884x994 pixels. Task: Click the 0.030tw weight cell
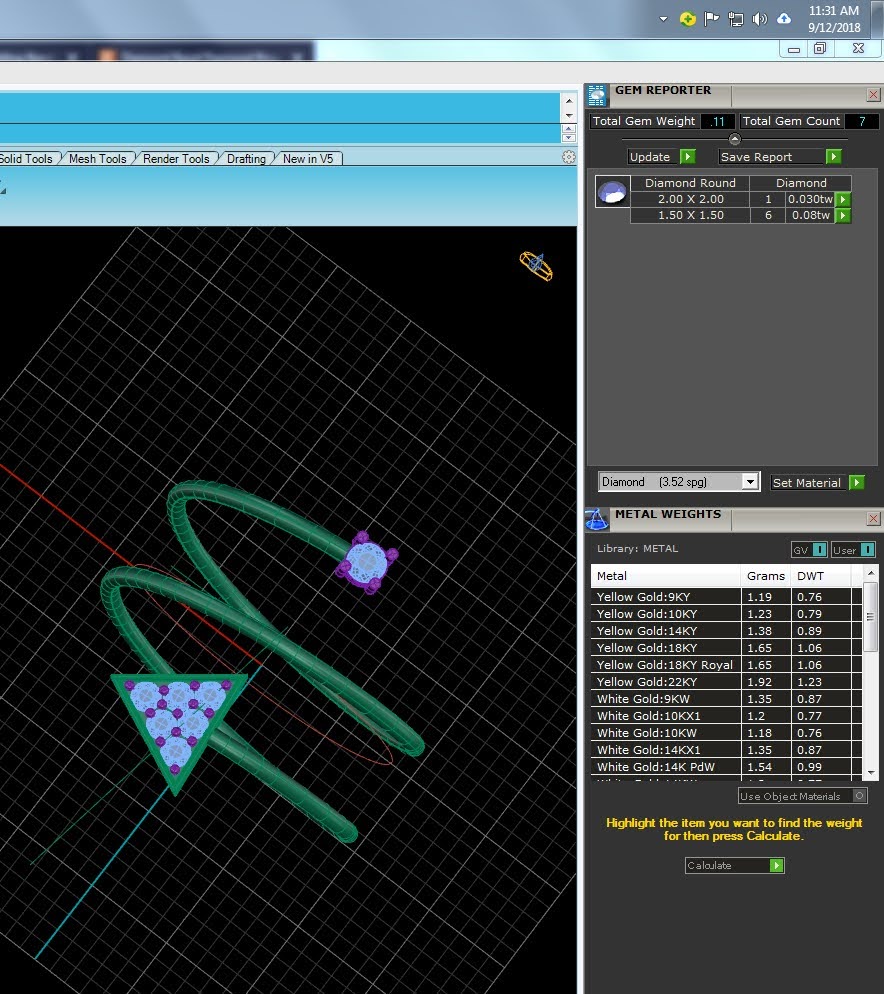coord(810,199)
